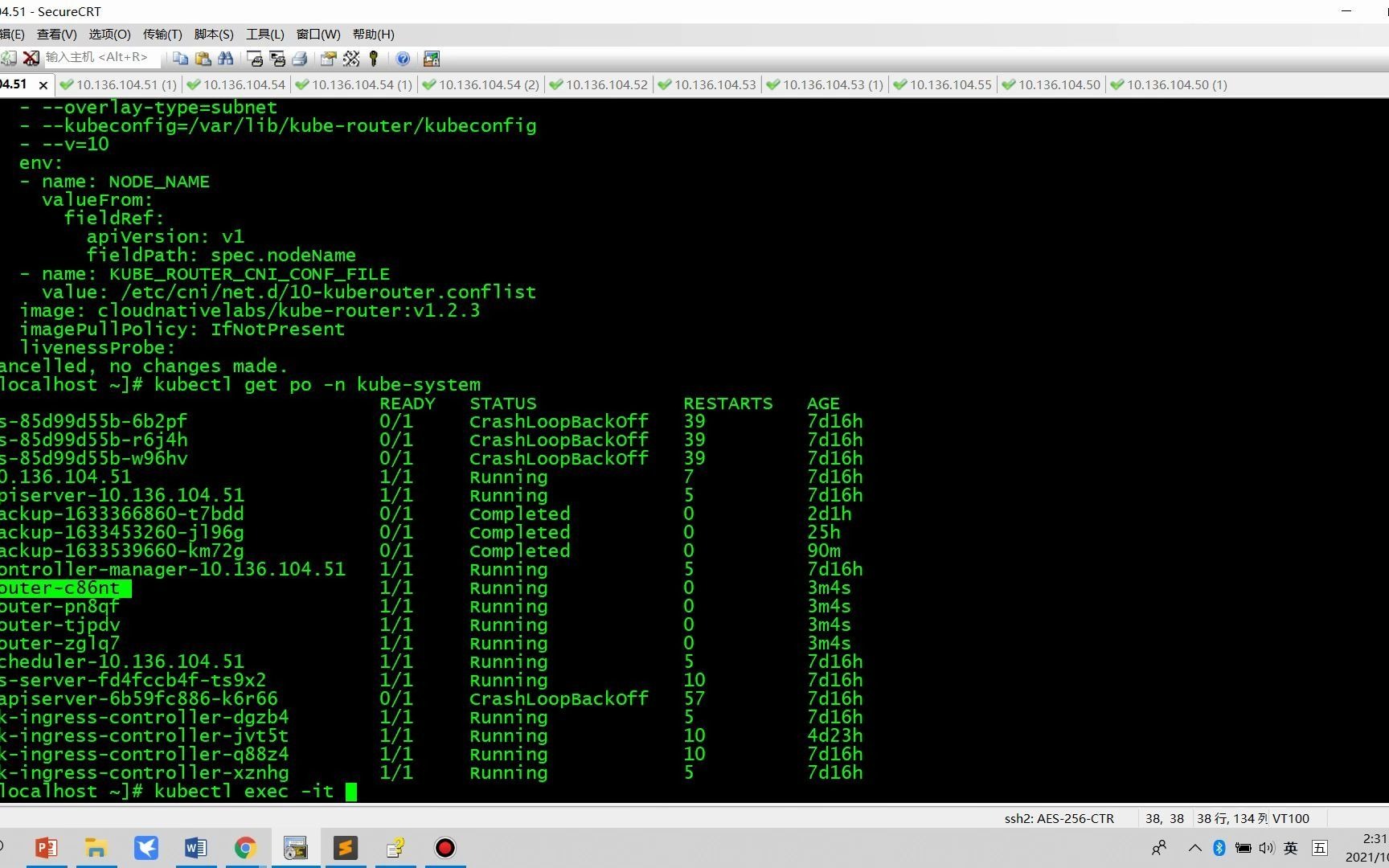The width and height of the screenshot is (1389, 868).
Task: Click the RESTARTS column header
Action: pyautogui.click(x=728, y=403)
